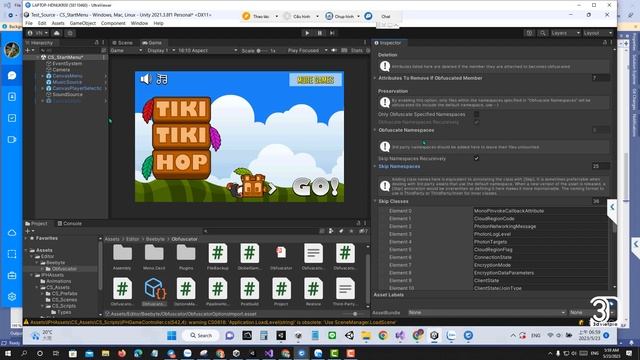Open the Plugins folder in Project
This screenshot has height=360, width=640.
tap(186, 256)
